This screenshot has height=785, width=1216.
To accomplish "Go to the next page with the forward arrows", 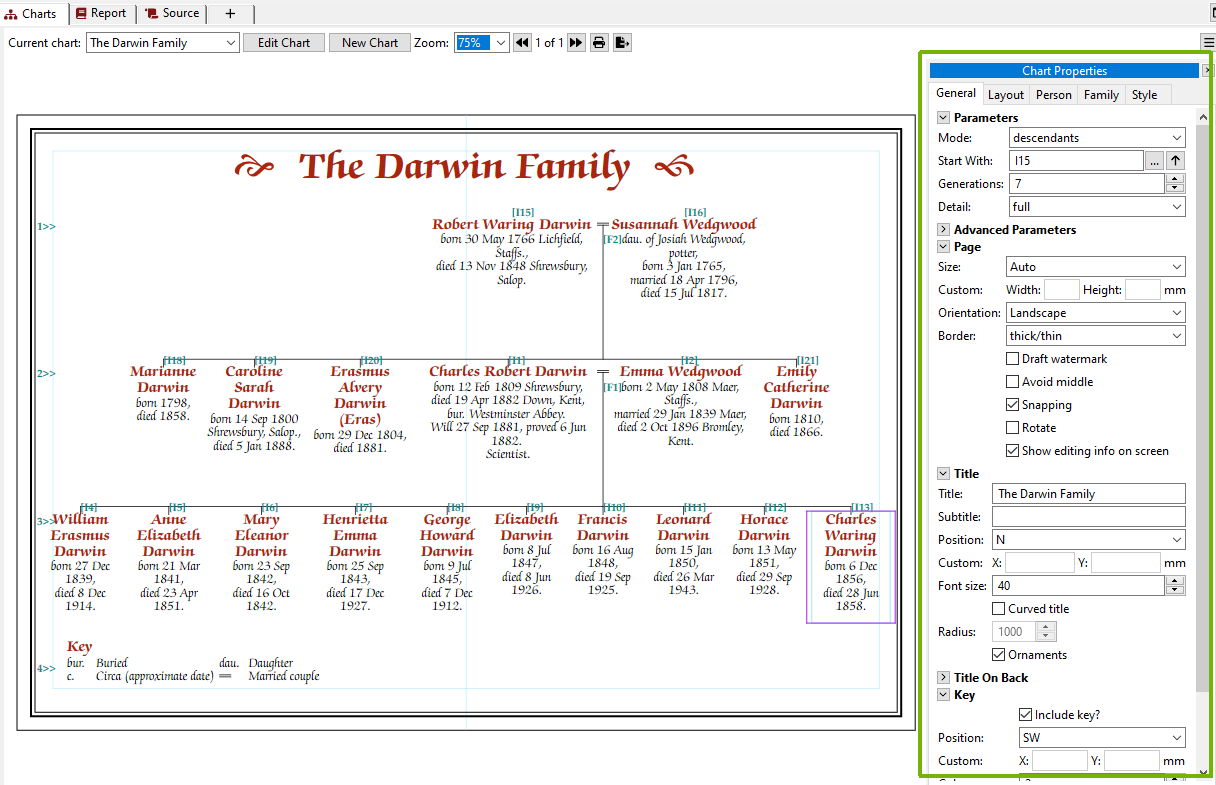I will click(x=576, y=43).
